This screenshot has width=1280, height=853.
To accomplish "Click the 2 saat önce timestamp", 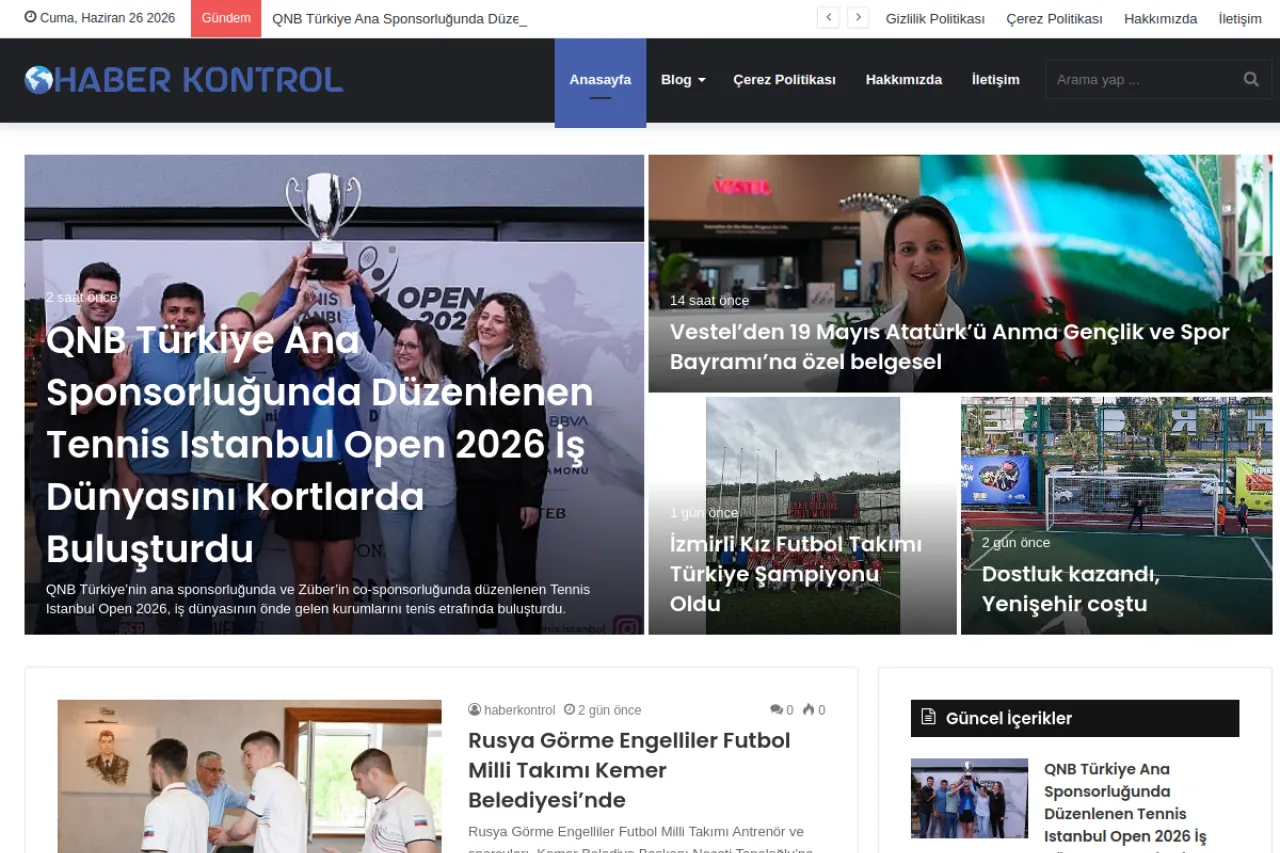I will coord(81,297).
